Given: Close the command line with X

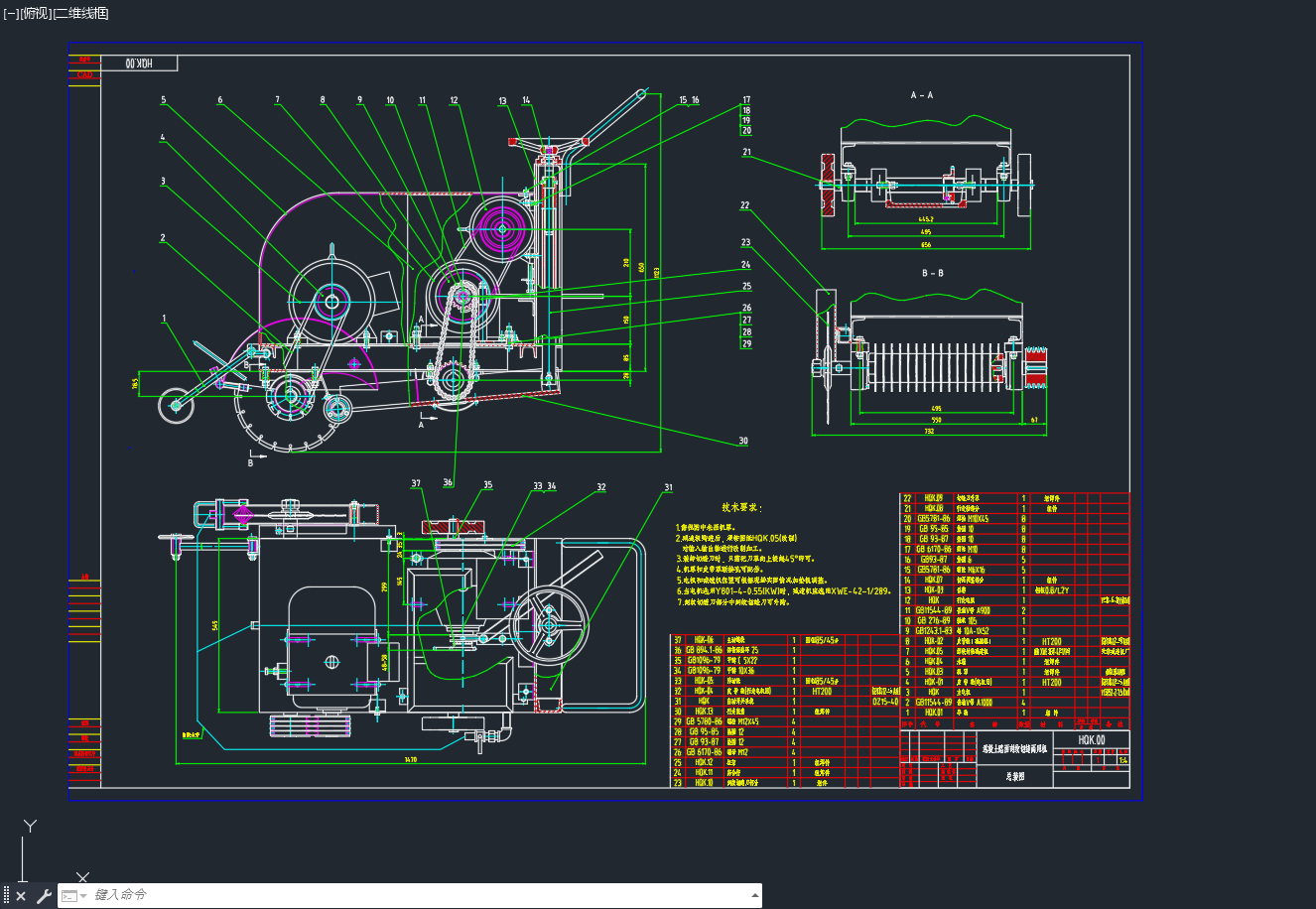Looking at the screenshot, I should [x=21, y=896].
